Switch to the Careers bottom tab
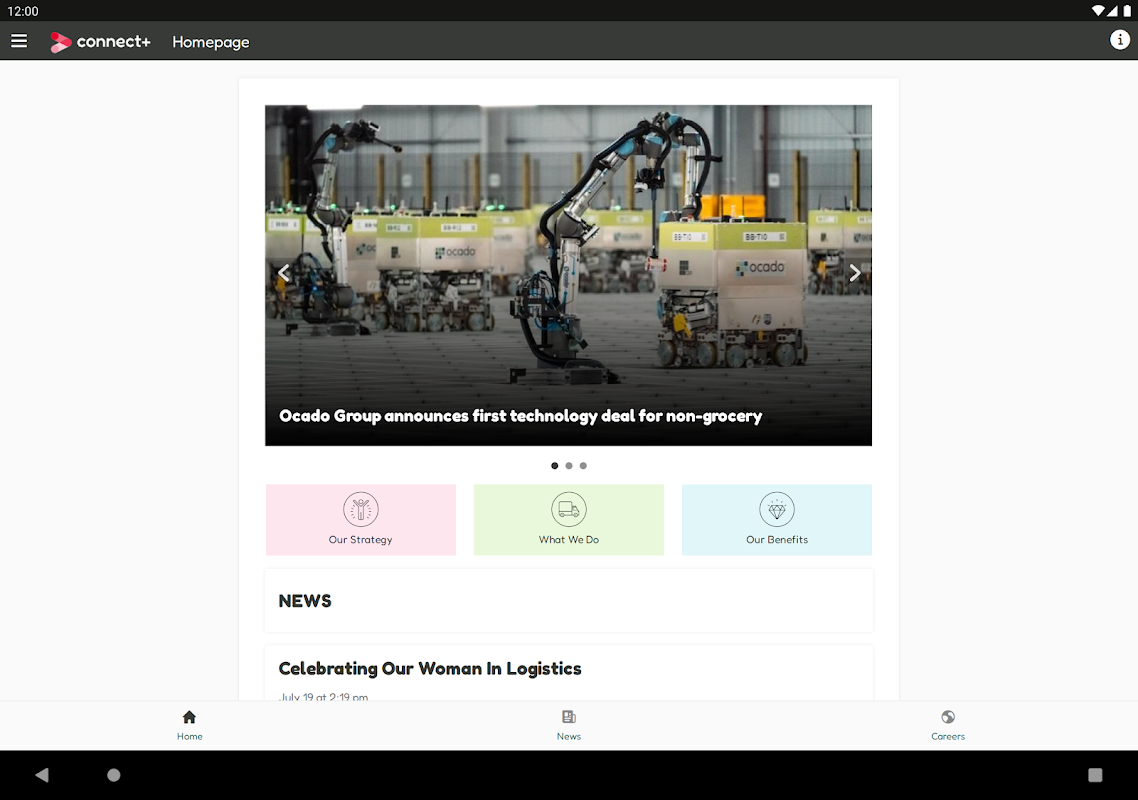 pos(948,725)
